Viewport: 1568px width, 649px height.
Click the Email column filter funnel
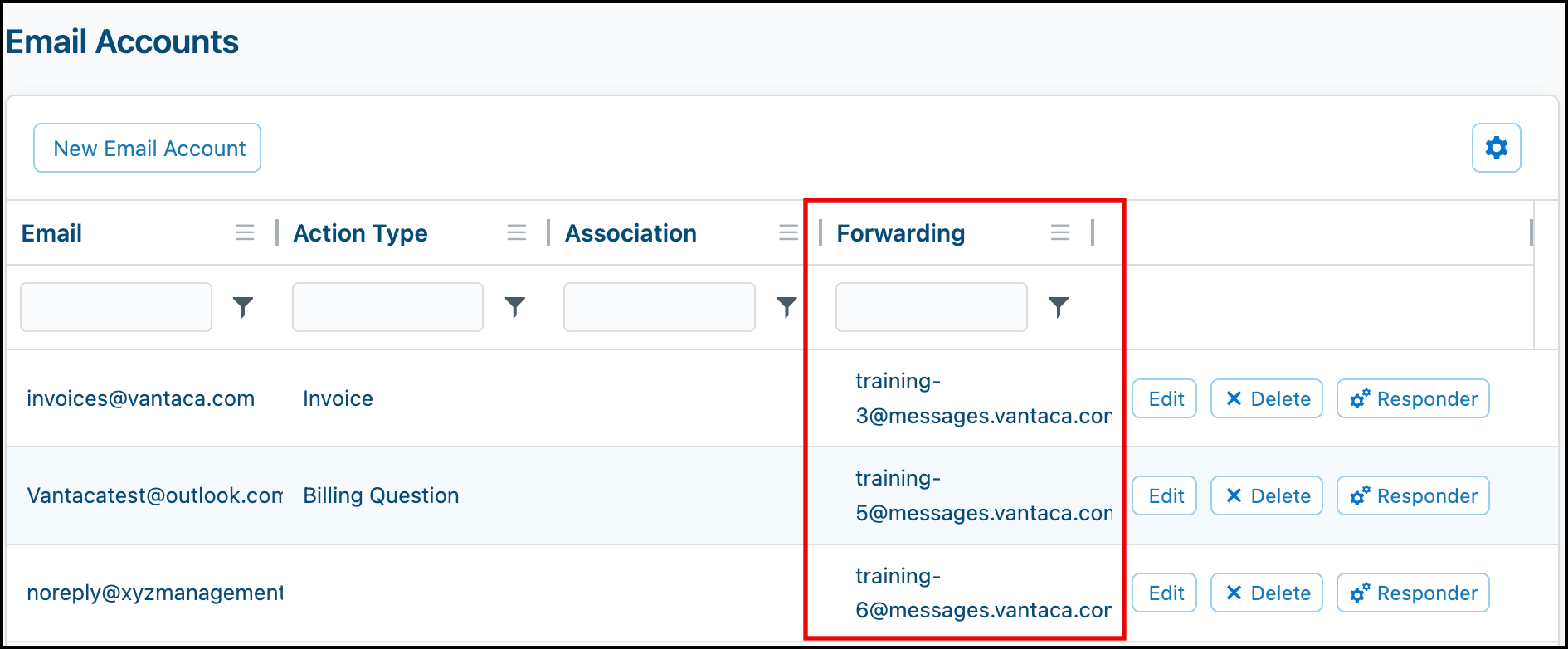pos(243,307)
